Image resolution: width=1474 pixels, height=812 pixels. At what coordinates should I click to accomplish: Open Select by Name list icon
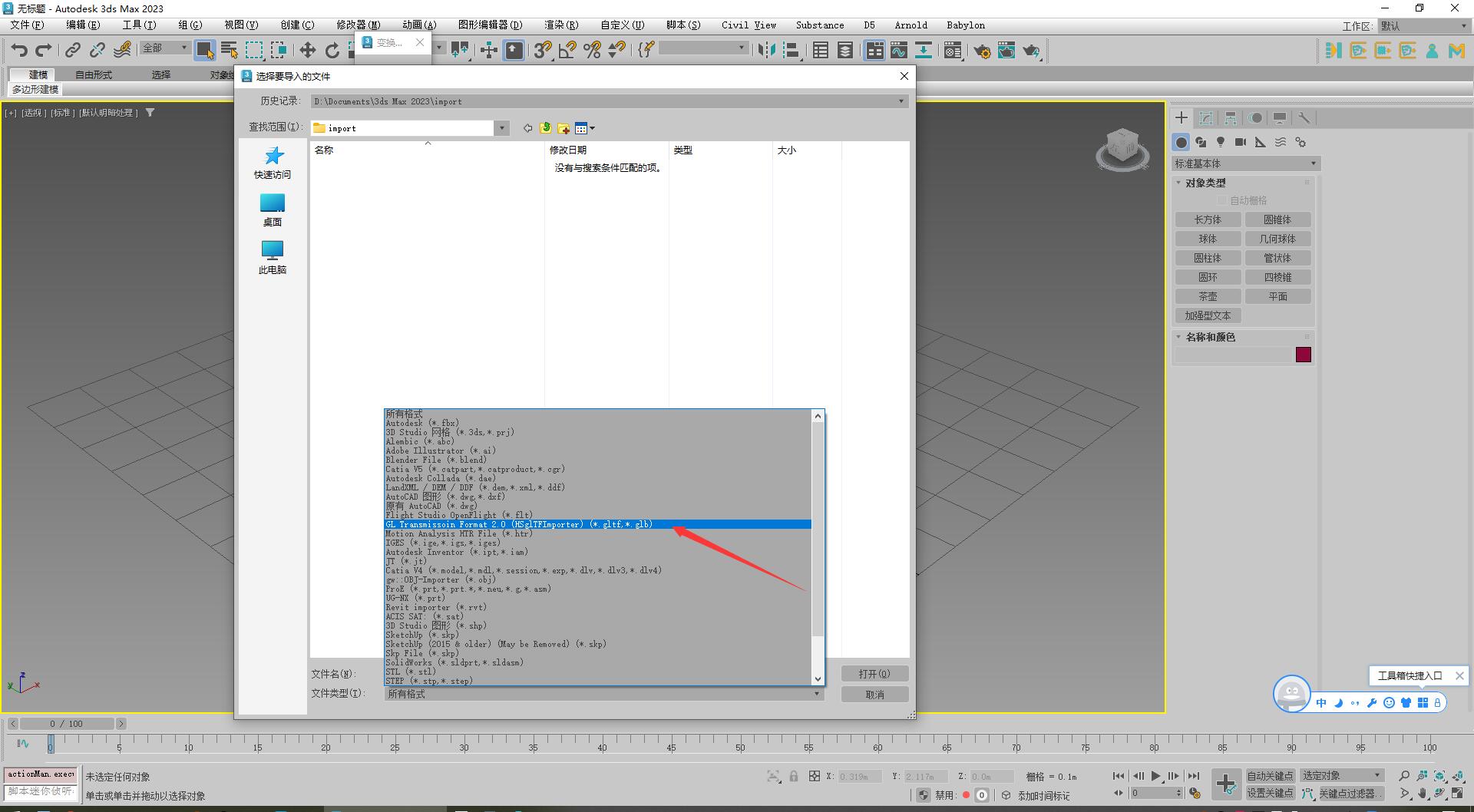[229, 51]
